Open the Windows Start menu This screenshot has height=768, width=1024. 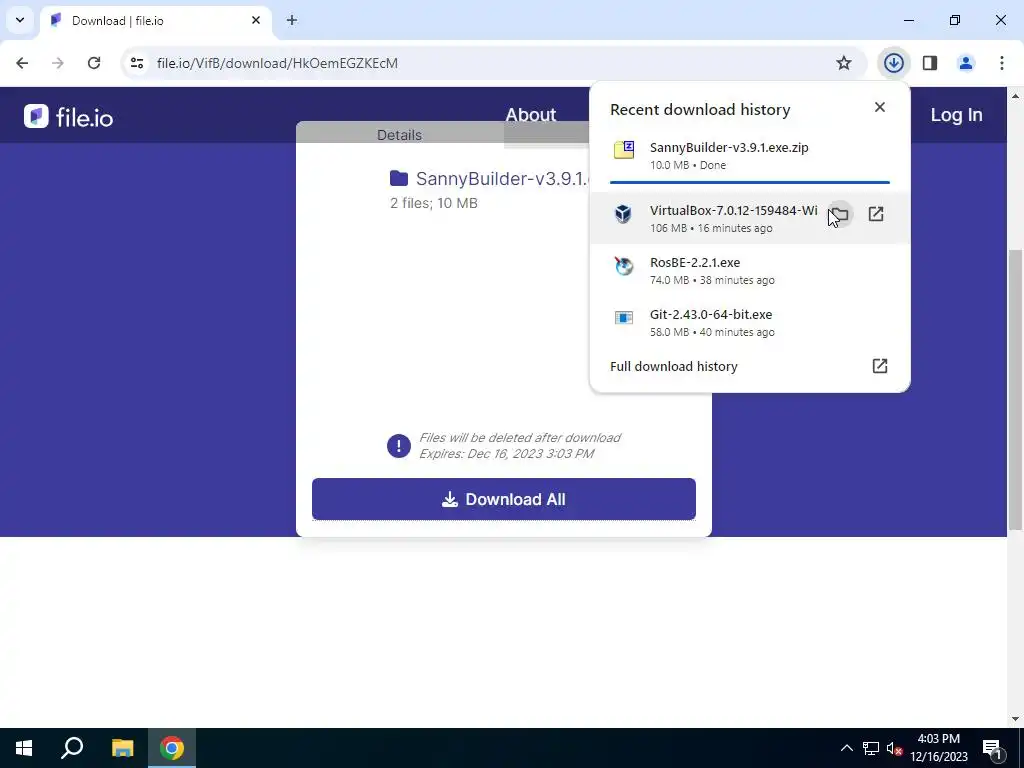[x=24, y=748]
